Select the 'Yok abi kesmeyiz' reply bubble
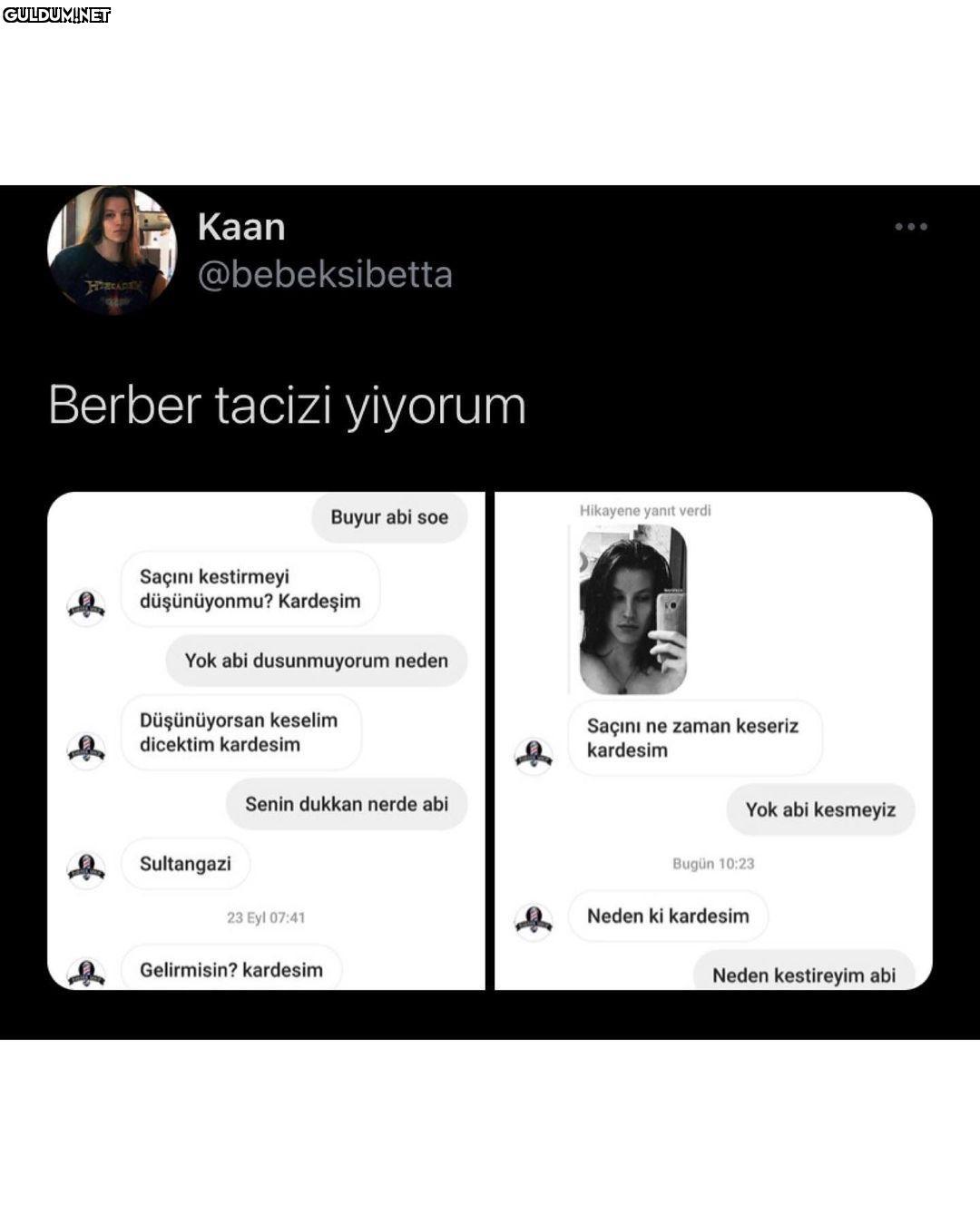This screenshot has width=980, height=1225. 820,809
